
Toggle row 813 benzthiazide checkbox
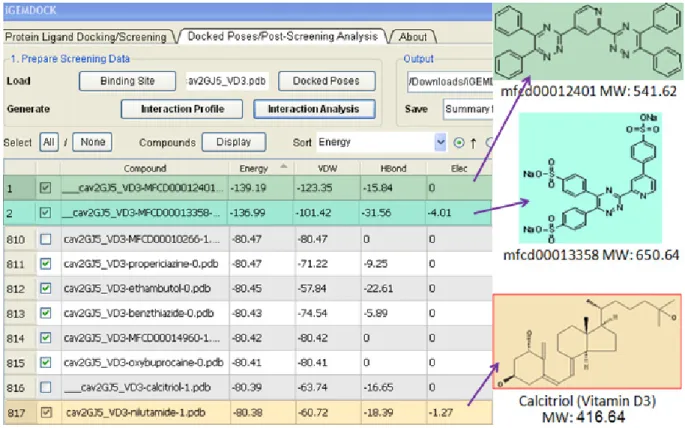point(45,313)
